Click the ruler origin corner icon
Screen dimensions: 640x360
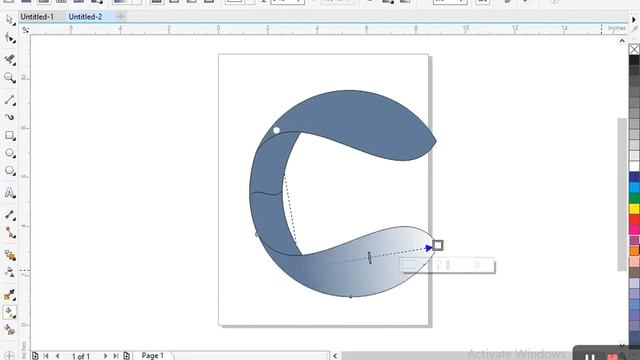25,30
